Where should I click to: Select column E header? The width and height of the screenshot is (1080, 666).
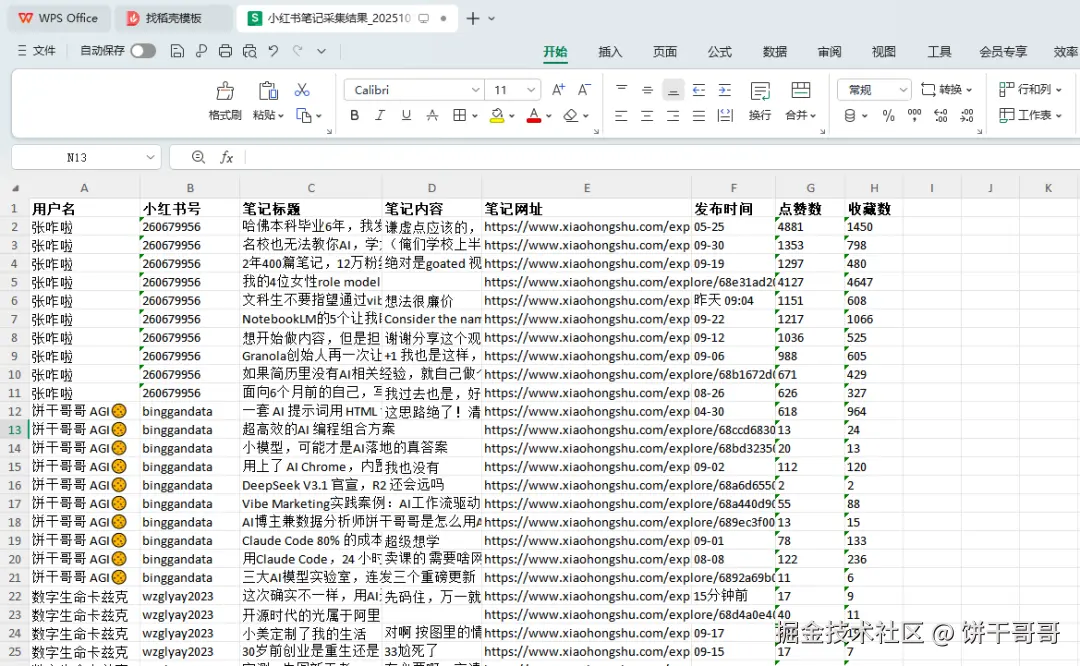pyautogui.click(x=587, y=188)
